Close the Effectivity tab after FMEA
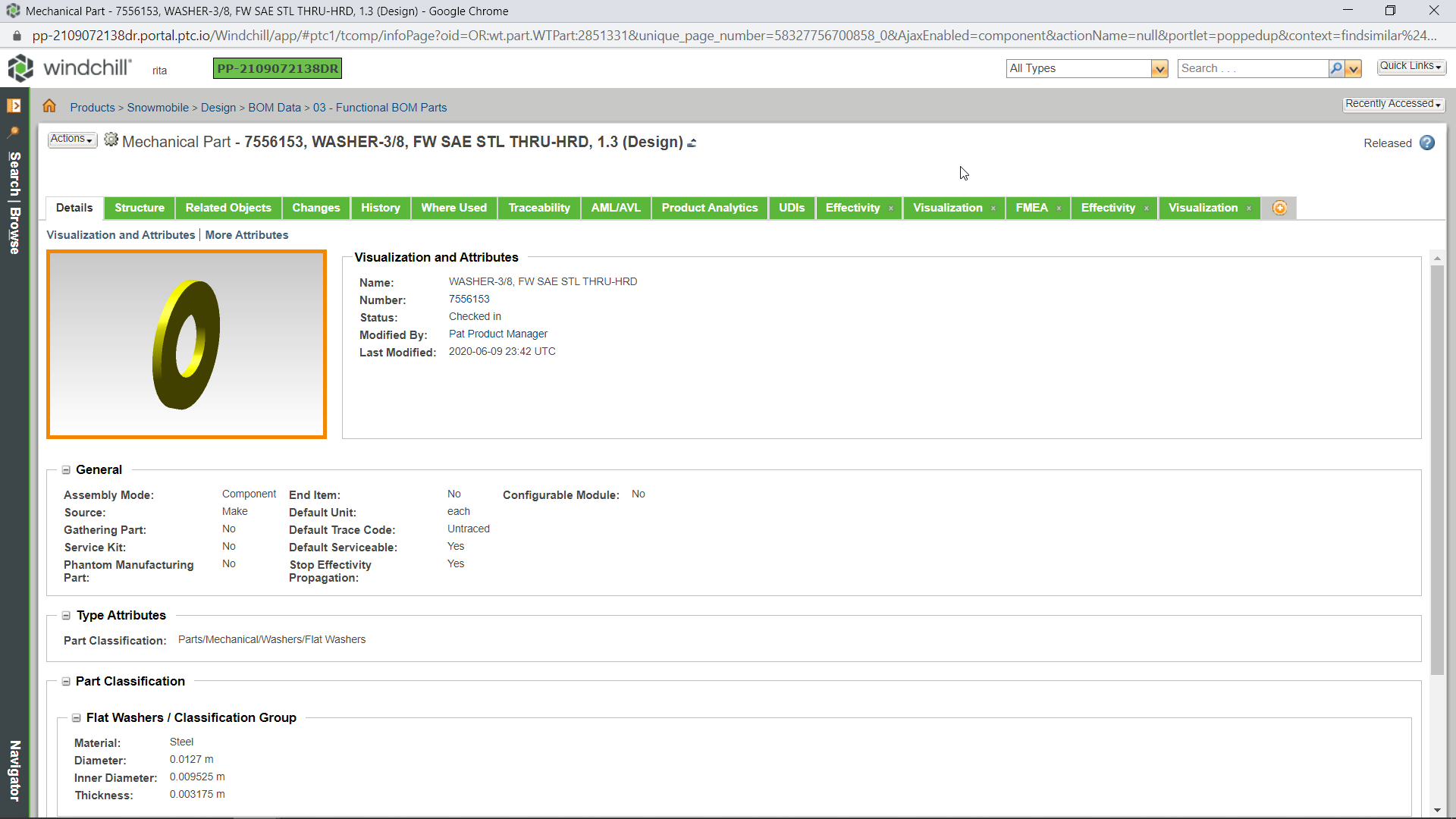This screenshot has width=1456, height=819. (1147, 209)
